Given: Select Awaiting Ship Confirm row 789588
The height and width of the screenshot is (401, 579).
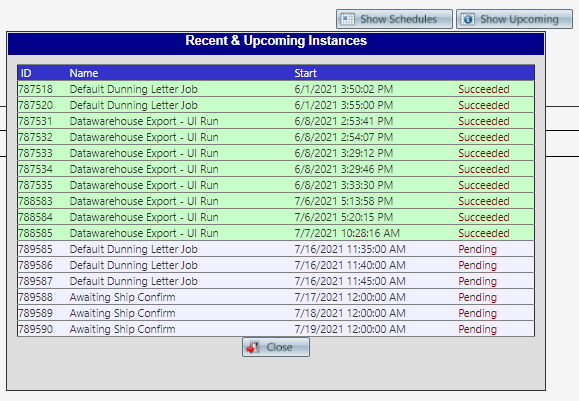Looking at the screenshot, I should (x=276, y=297).
